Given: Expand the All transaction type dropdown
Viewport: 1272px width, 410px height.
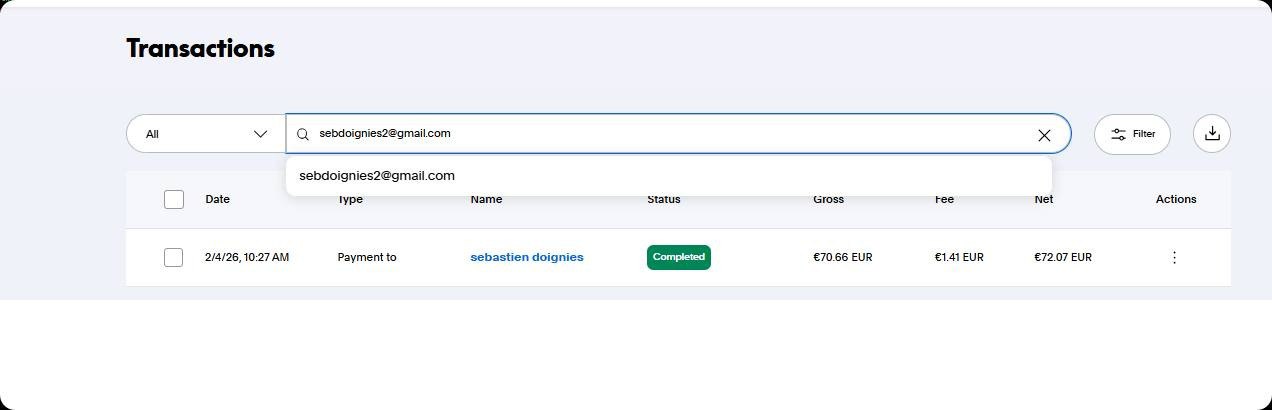Looking at the screenshot, I should click(206, 134).
